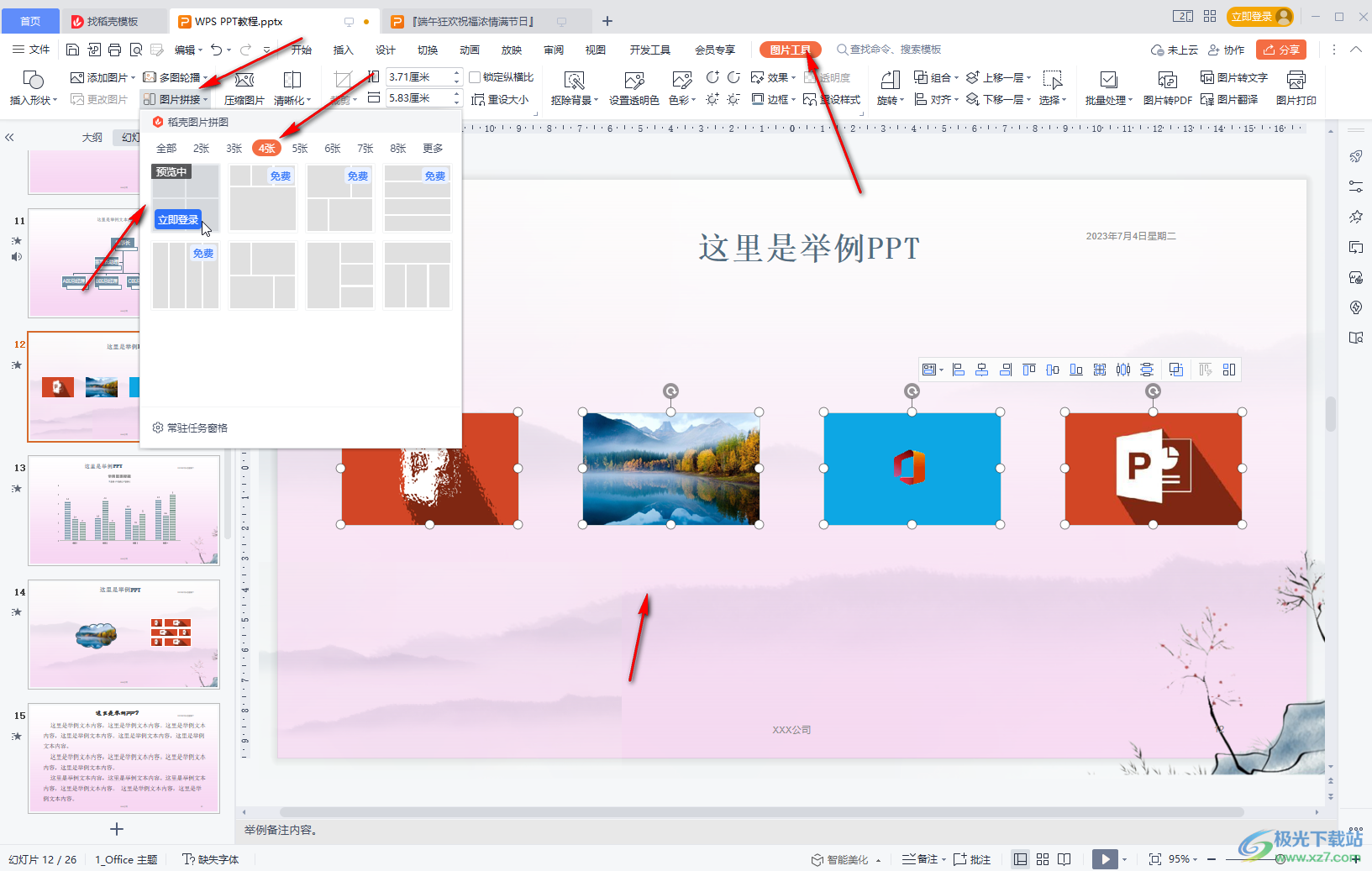Open the Insert ribbon tab
Screen dimensions: 1372x871
coord(344,50)
